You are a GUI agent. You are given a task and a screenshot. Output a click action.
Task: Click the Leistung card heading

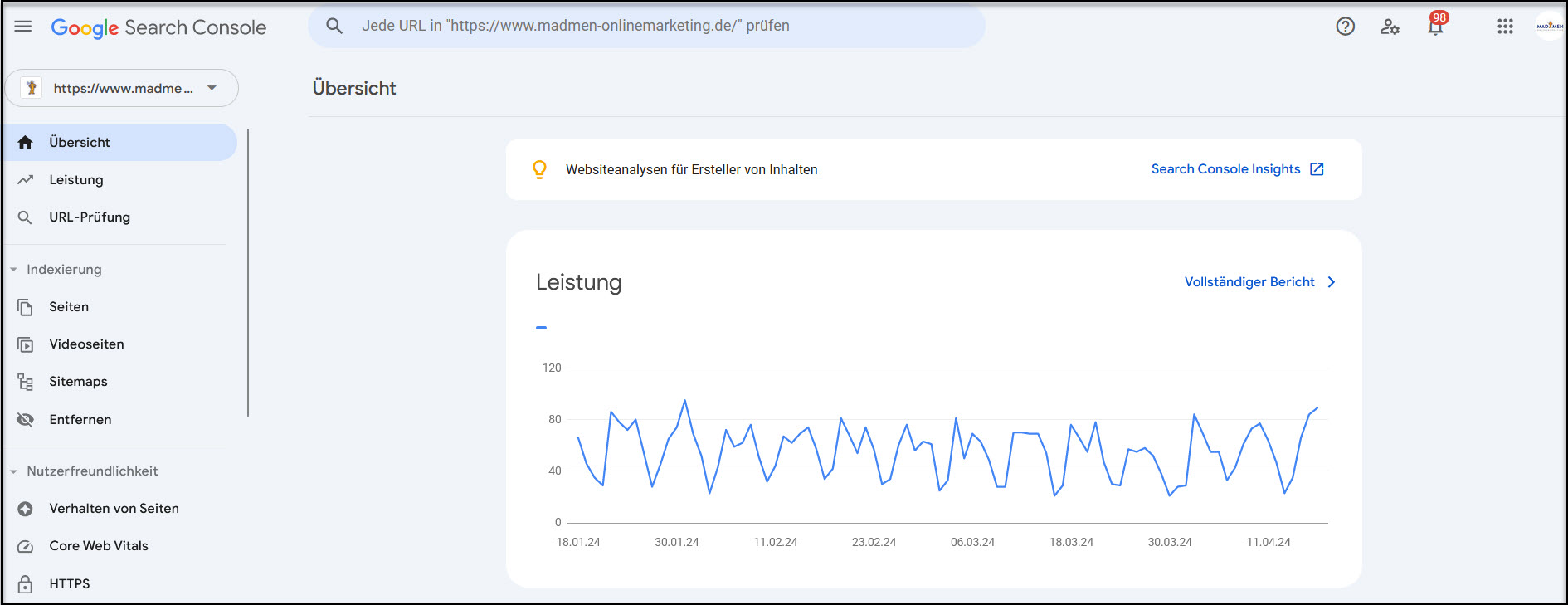point(578,282)
